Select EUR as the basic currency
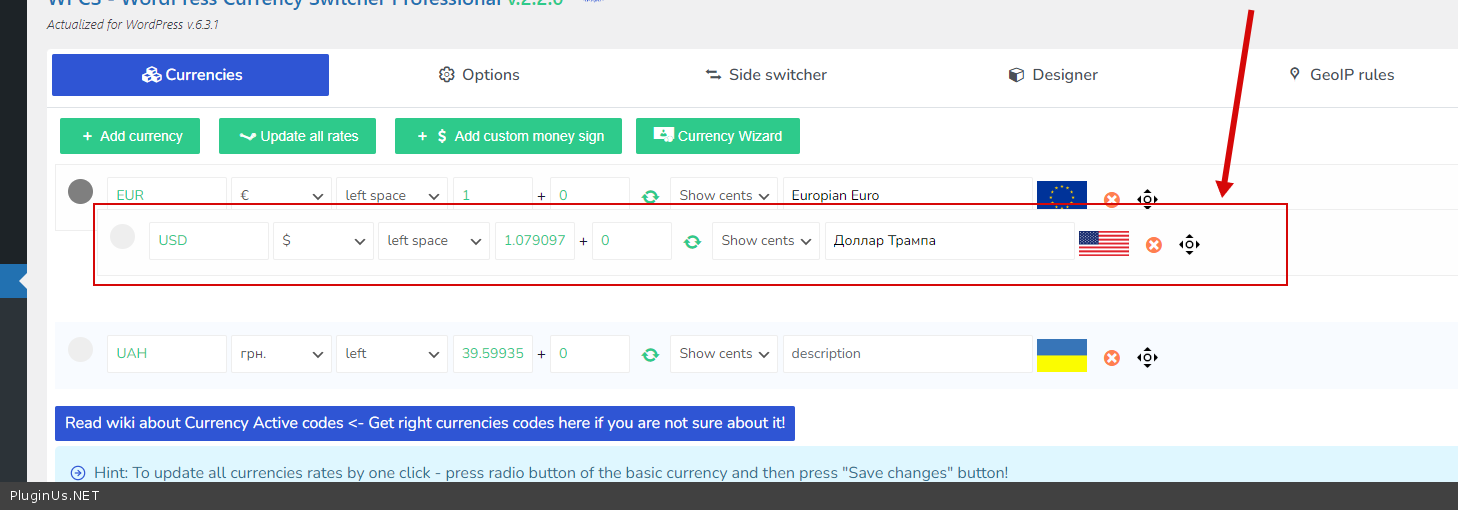The width and height of the screenshot is (1458, 510). (80, 191)
